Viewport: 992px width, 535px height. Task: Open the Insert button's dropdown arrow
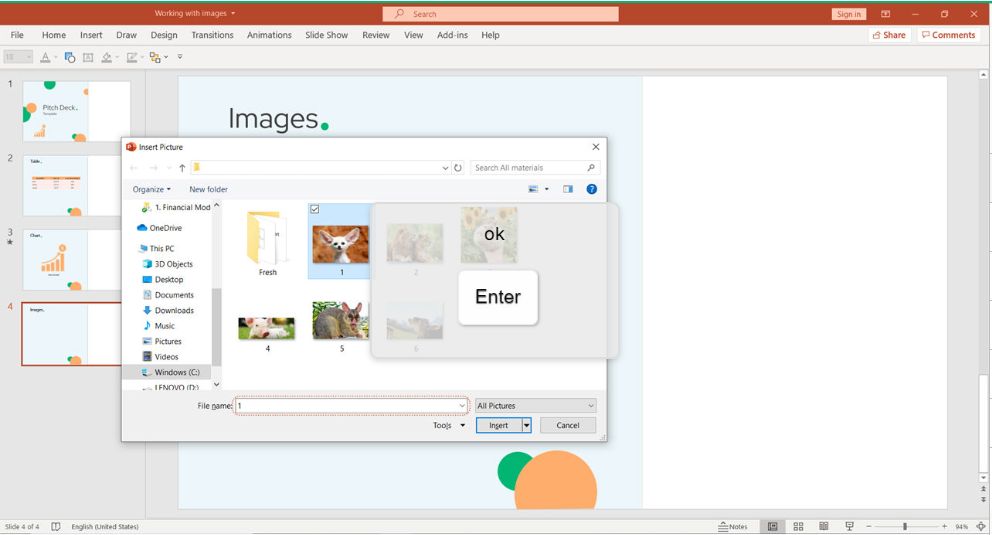click(x=526, y=426)
